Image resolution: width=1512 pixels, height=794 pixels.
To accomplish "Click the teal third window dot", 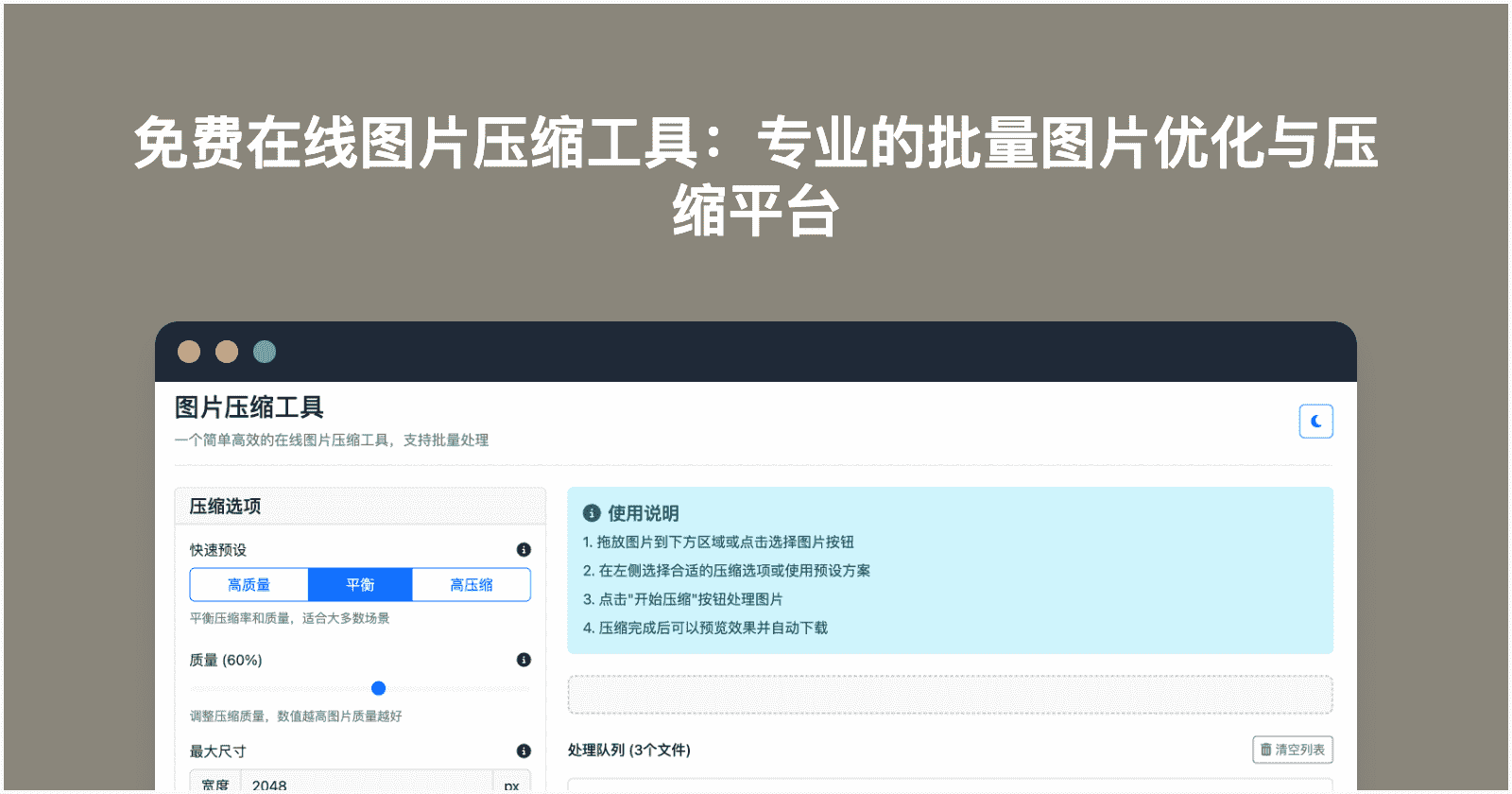I will tap(265, 352).
